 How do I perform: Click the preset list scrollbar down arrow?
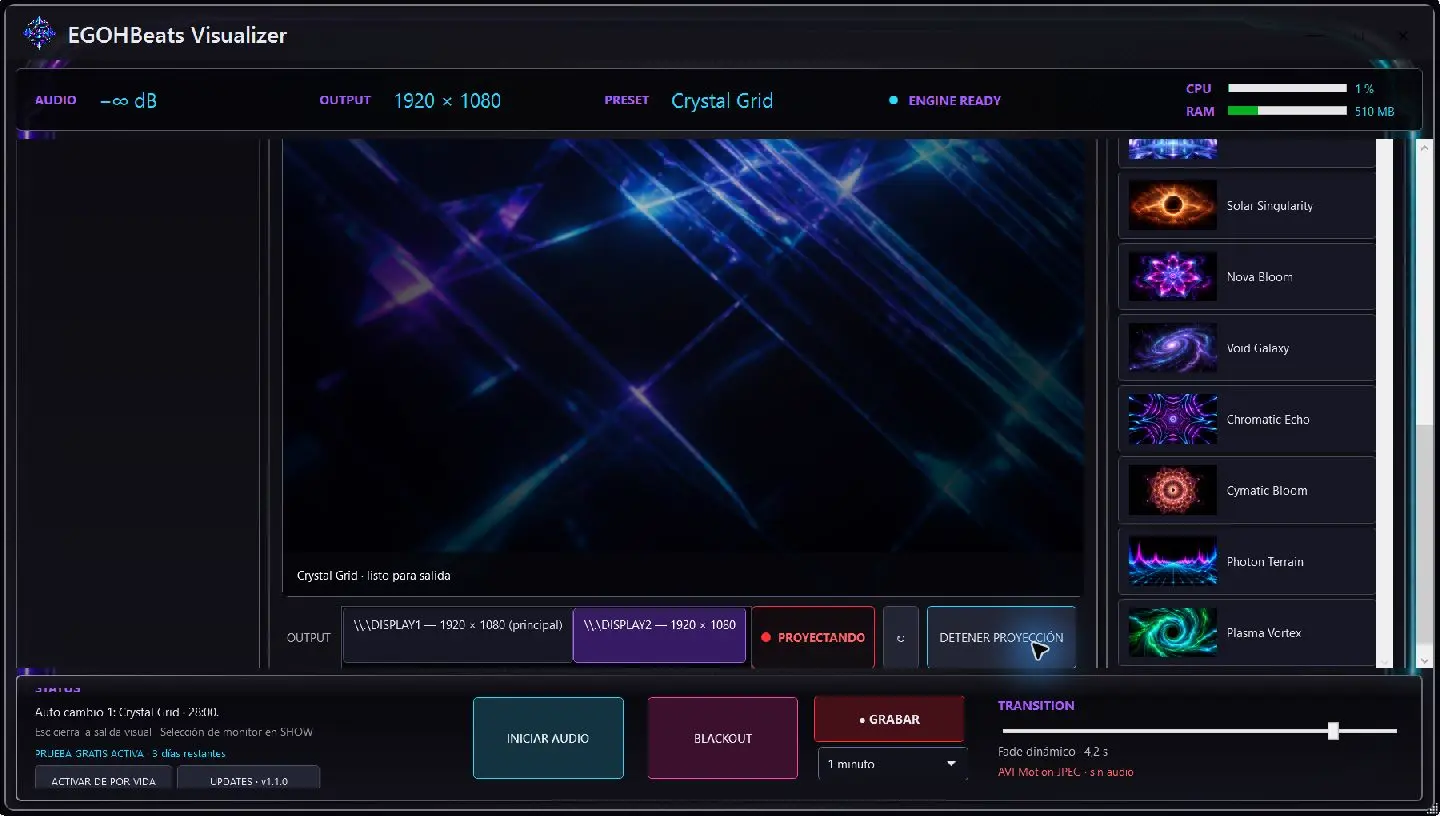pyautogui.click(x=1426, y=660)
